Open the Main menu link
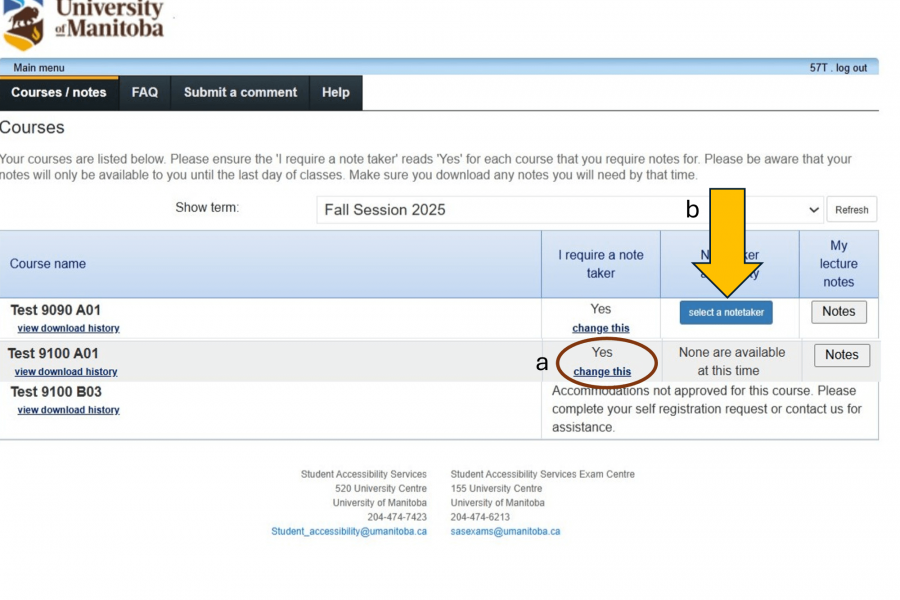Viewport: 900px width, 600px height. (39, 68)
